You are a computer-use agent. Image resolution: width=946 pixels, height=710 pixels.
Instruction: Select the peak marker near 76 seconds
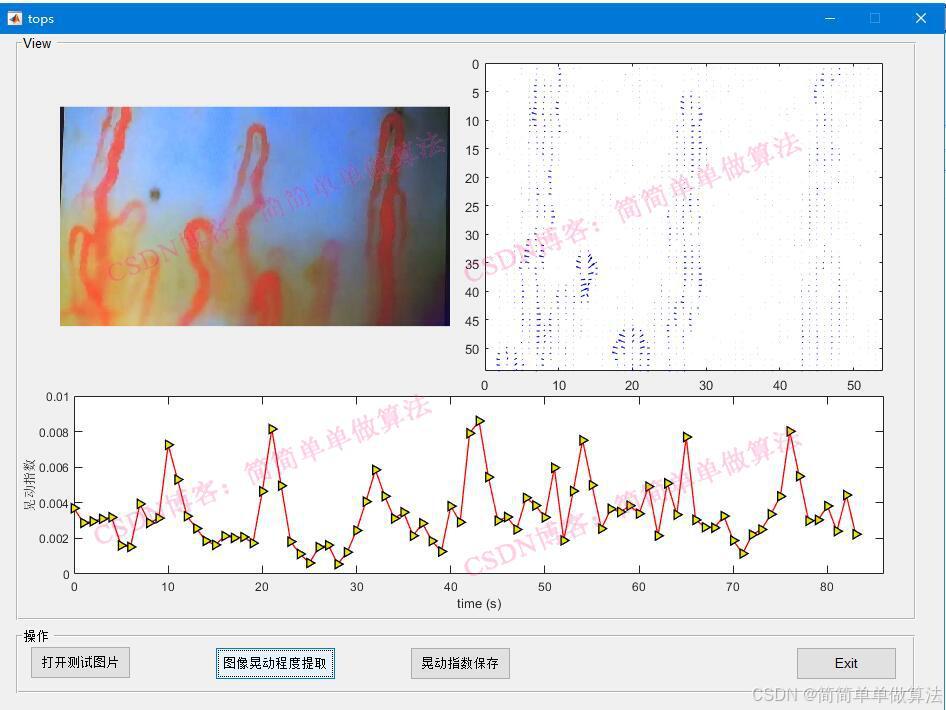791,431
